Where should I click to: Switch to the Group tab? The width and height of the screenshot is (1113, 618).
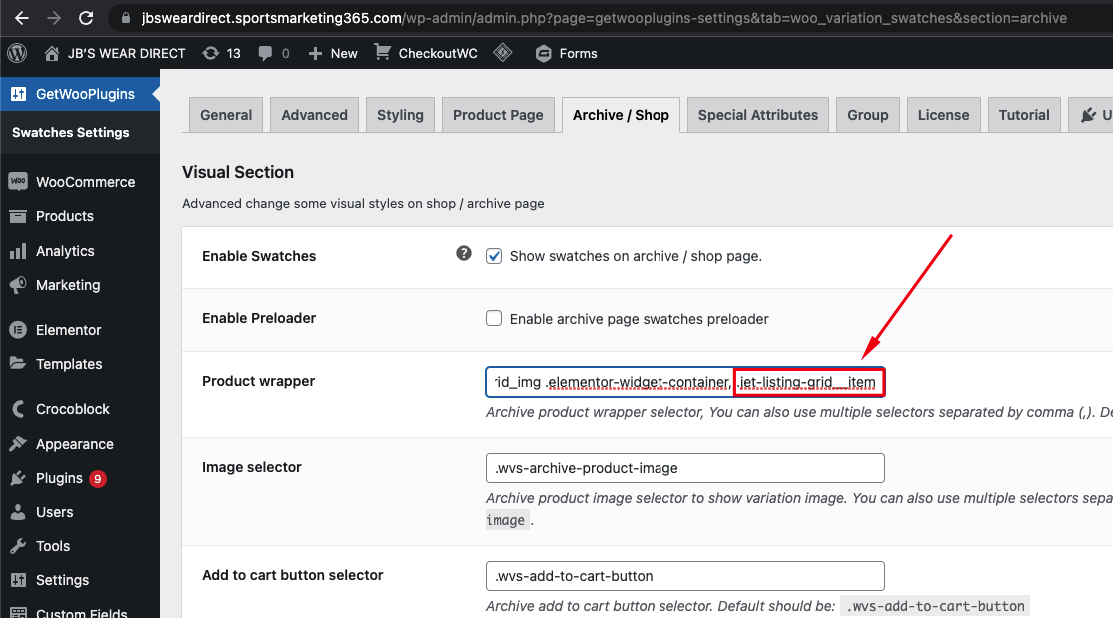click(867, 115)
